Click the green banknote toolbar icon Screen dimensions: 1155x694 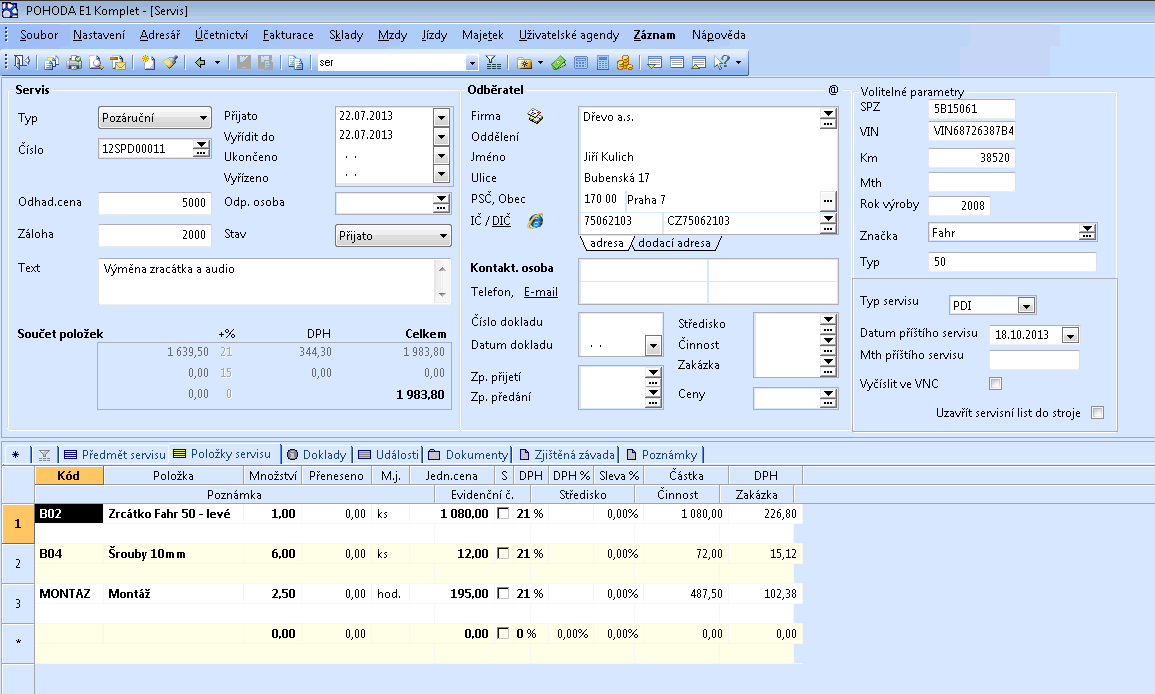(x=558, y=63)
